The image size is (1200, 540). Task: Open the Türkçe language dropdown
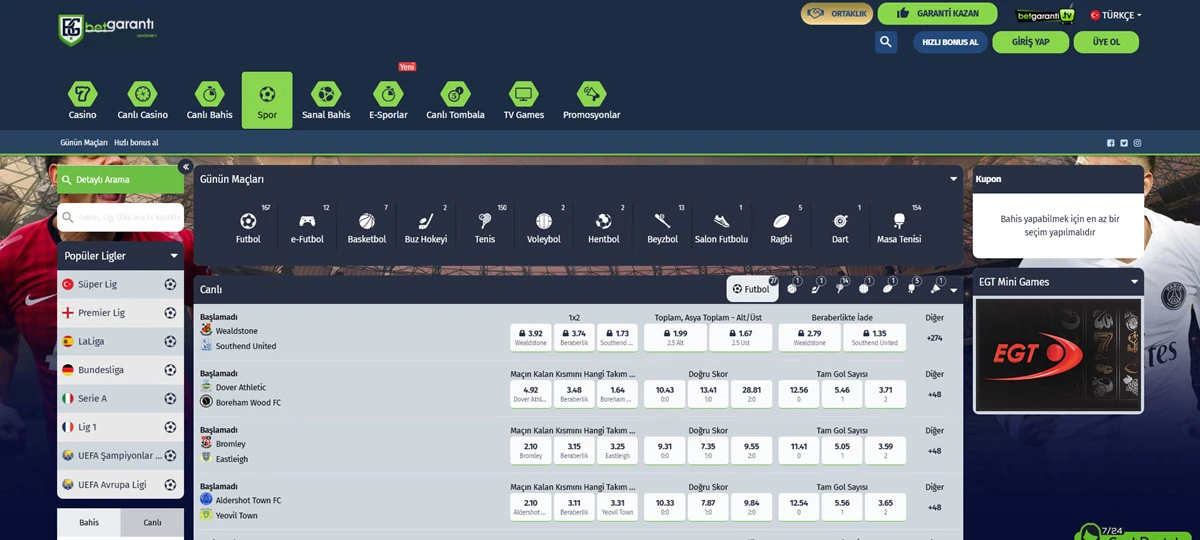[1116, 15]
